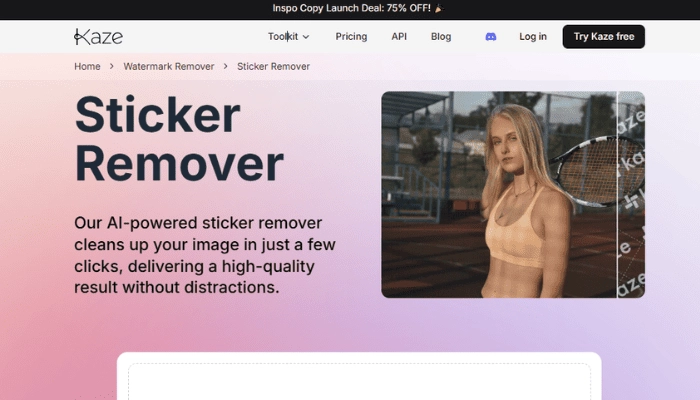Click the chevron separator after Home breadcrumb
This screenshot has height=400, width=700.
click(112, 67)
